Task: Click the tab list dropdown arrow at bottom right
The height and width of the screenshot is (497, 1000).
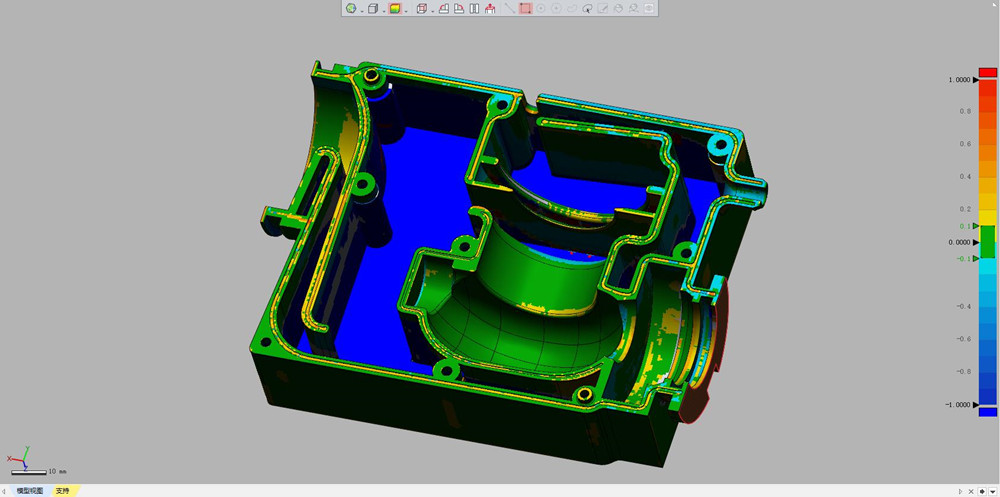Action: (992, 491)
